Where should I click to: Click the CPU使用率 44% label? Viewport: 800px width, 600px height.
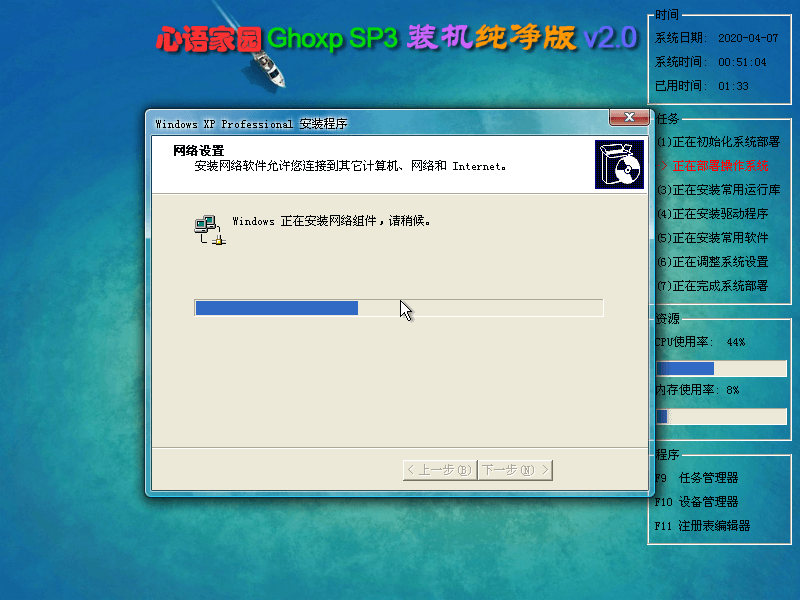click(x=700, y=342)
